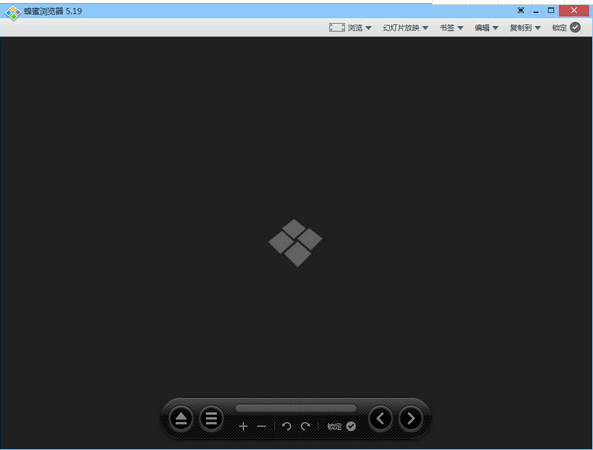
Task: Click the 蜂蜜浏览器 app logo in title bar
Action: pos(12,12)
